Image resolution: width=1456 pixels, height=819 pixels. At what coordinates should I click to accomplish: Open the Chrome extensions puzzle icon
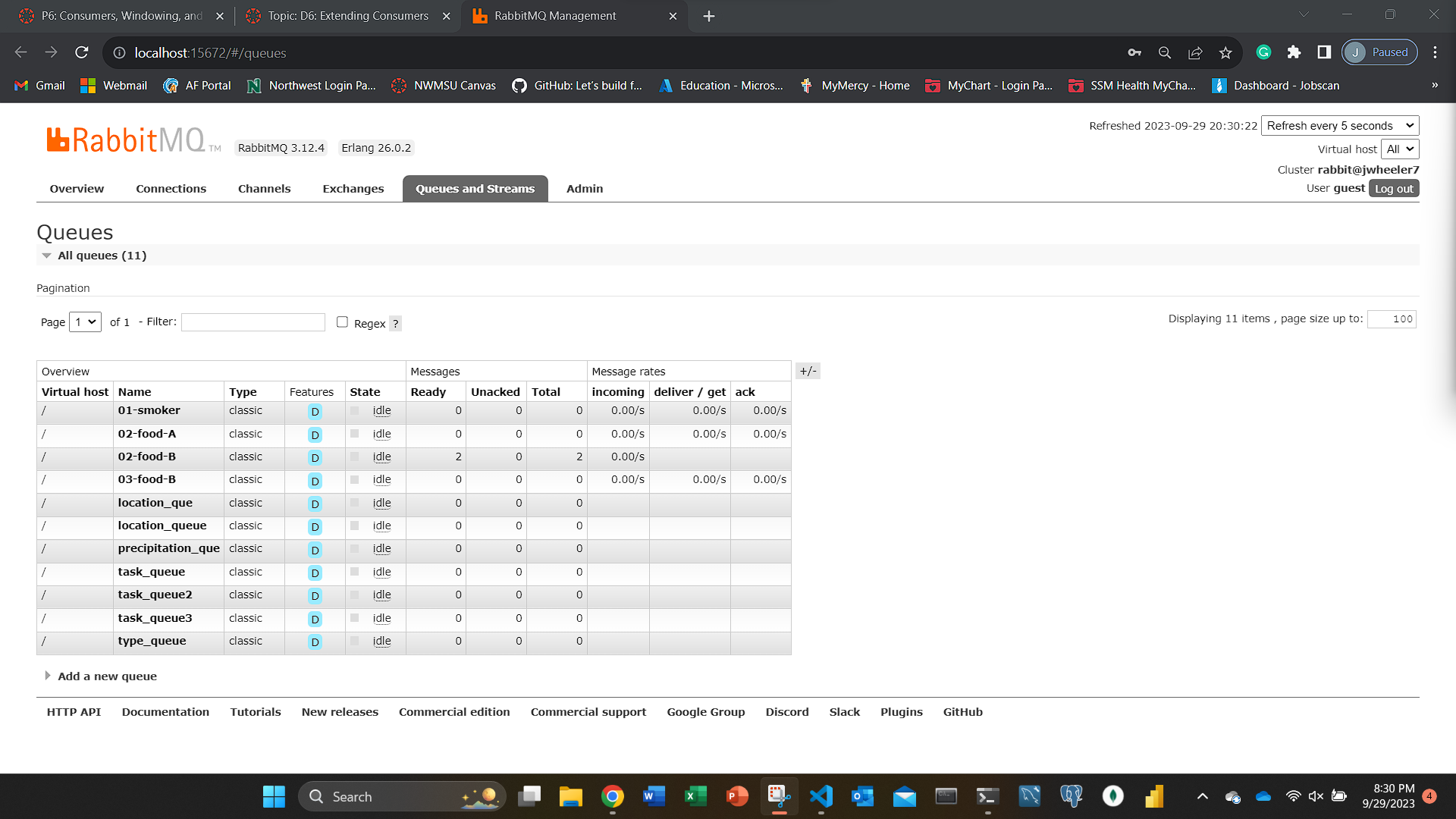pyautogui.click(x=1294, y=52)
